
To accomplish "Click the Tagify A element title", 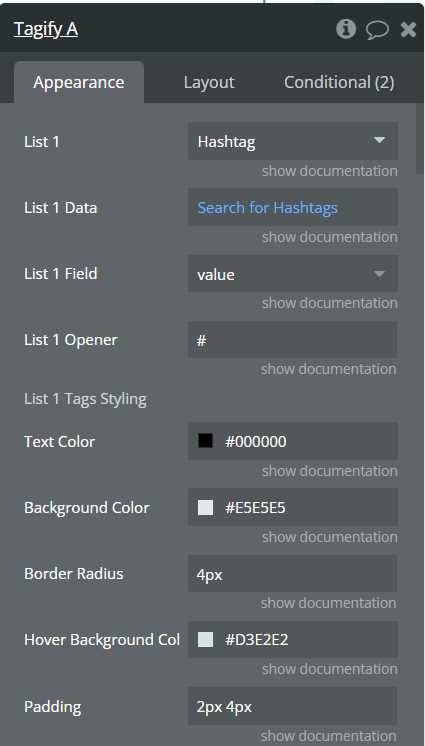I will click(46, 29).
